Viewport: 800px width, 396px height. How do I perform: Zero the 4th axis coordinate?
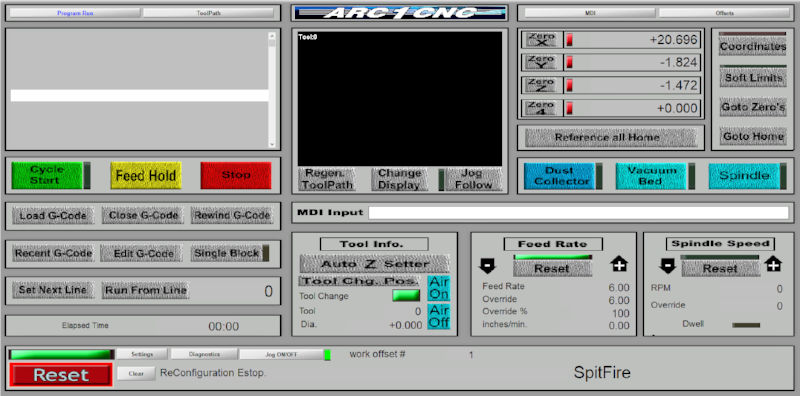541,108
